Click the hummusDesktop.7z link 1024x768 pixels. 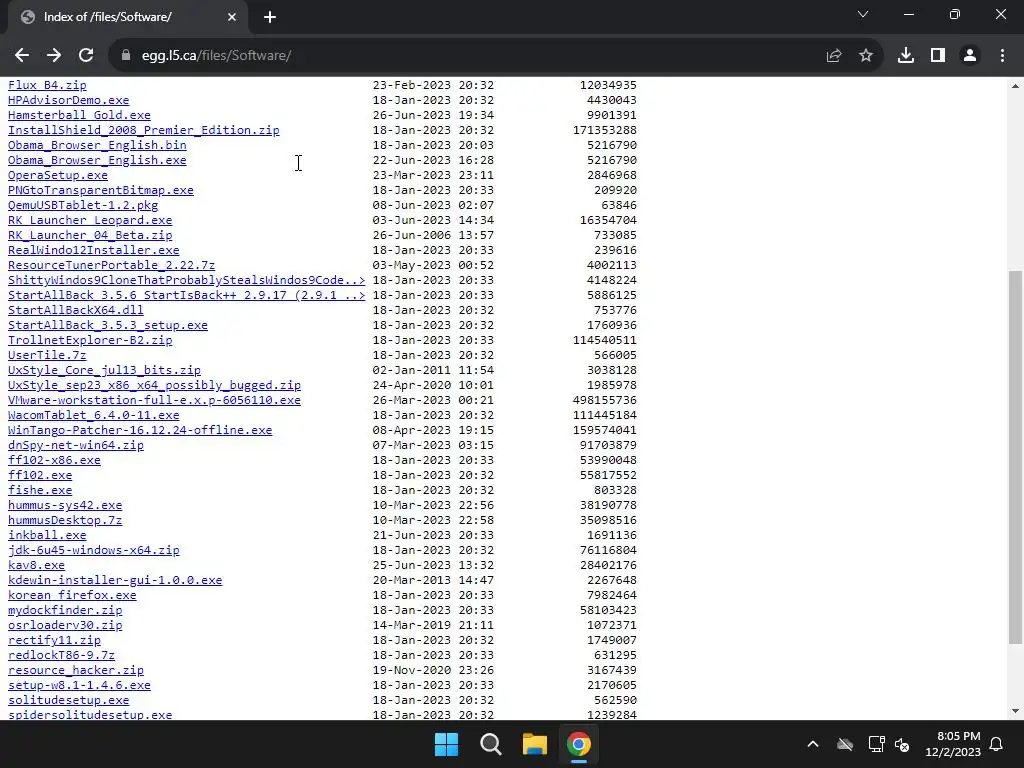[x=65, y=520]
